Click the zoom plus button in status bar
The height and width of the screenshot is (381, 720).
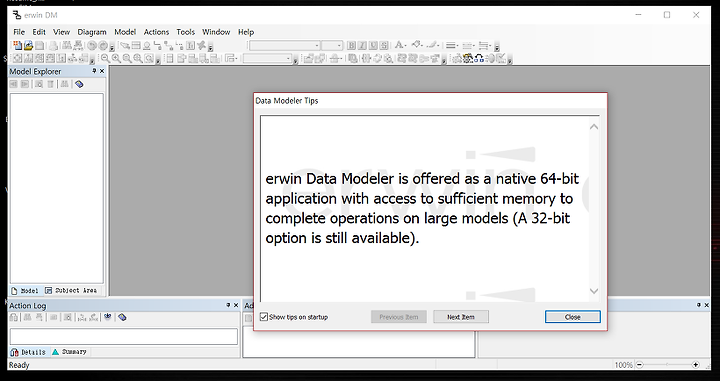pos(696,365)
